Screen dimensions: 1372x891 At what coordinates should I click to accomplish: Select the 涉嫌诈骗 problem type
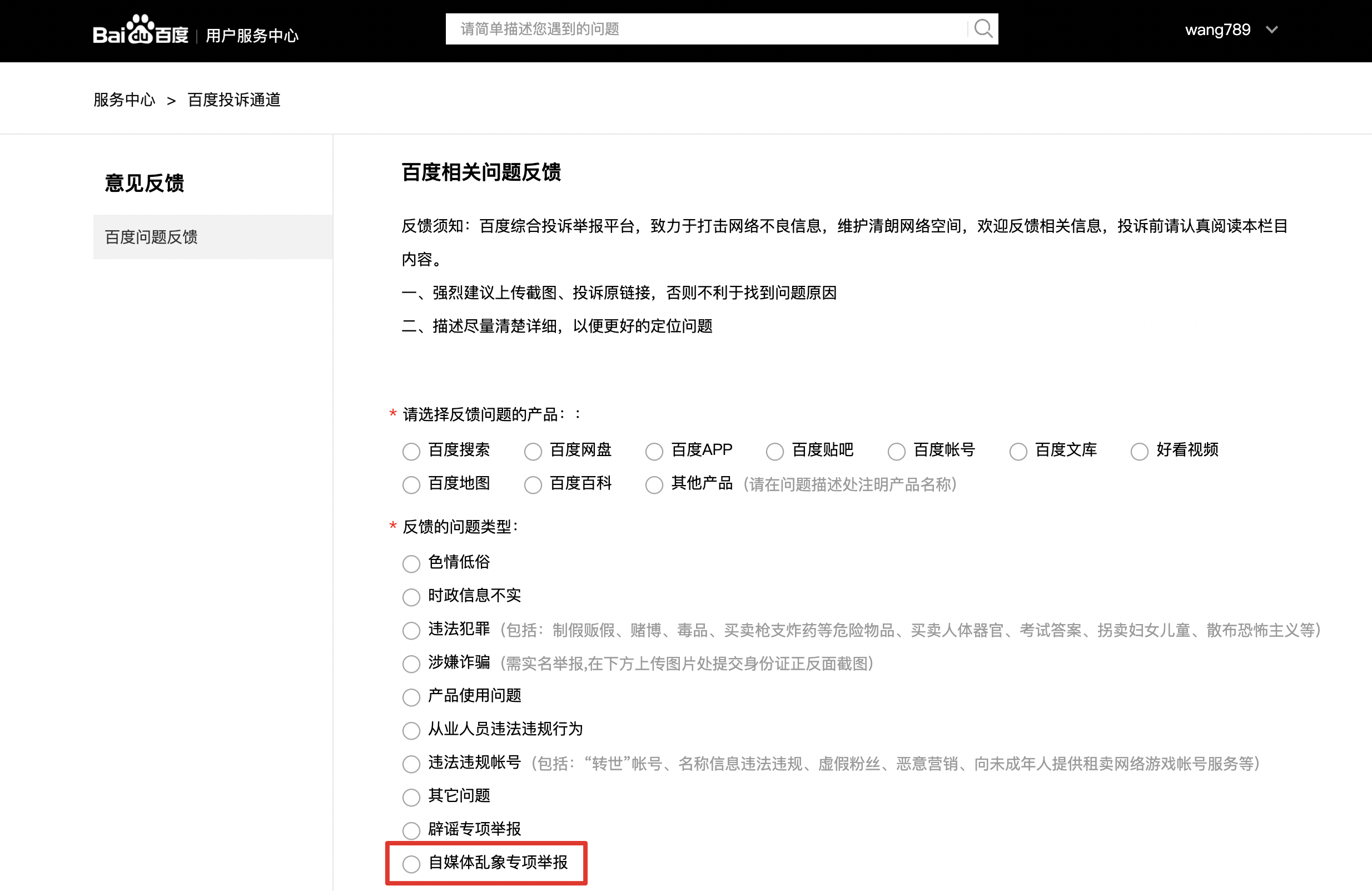point(411,664)
